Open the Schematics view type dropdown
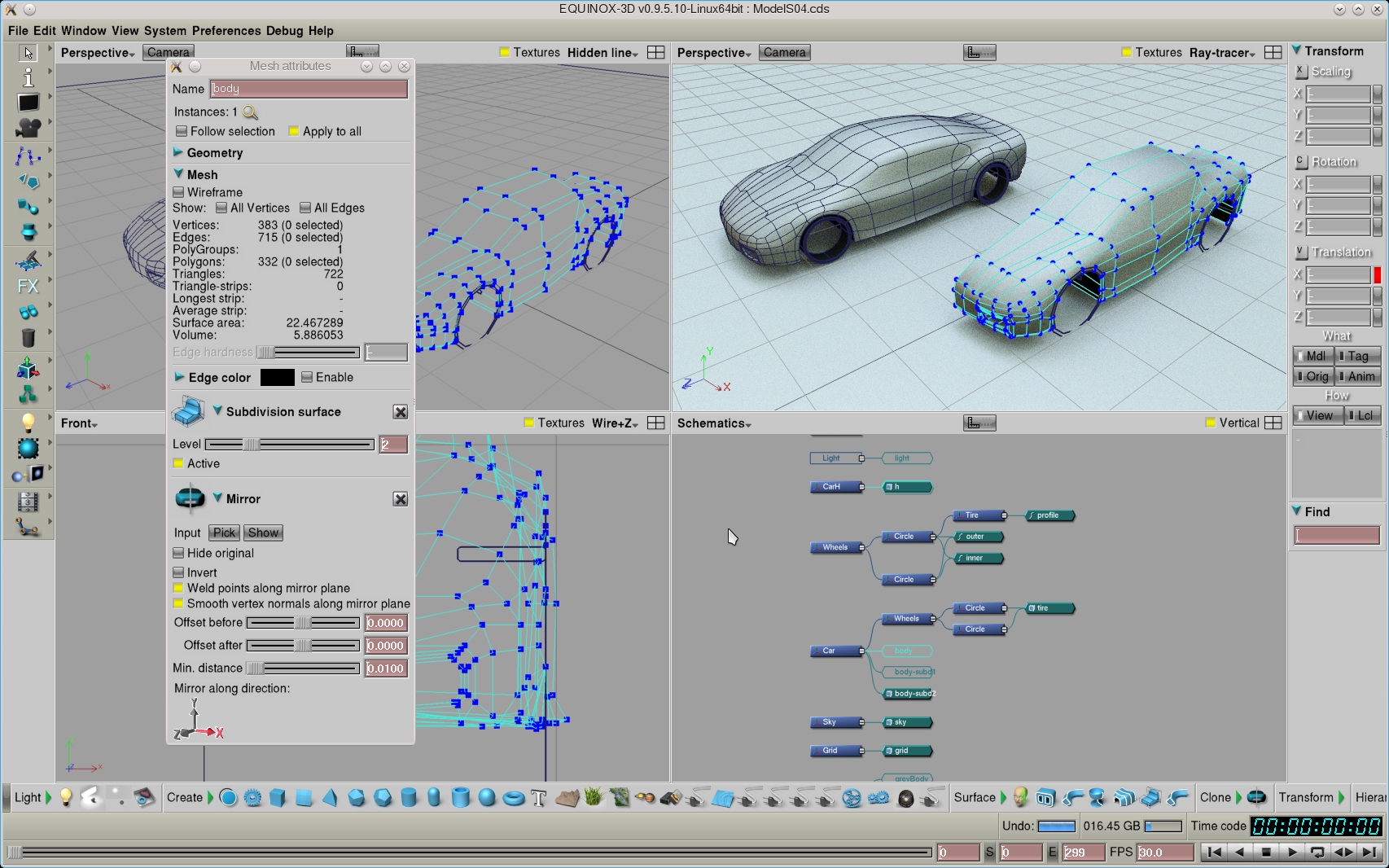This screenshot has height=868, width=1389. [x=713, y=423]
